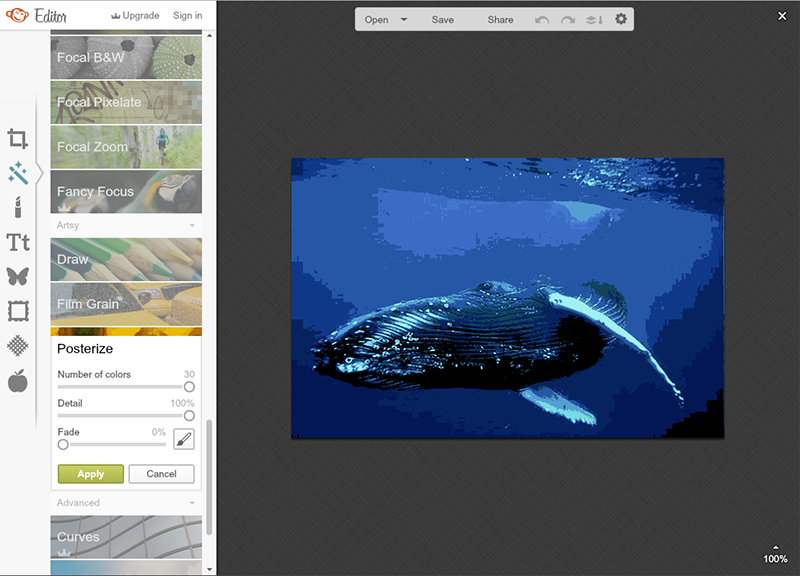Click the undo arrow in toolbar
Image resolution: width=800 pixels, height=576 pixels.
click(542, 19)
